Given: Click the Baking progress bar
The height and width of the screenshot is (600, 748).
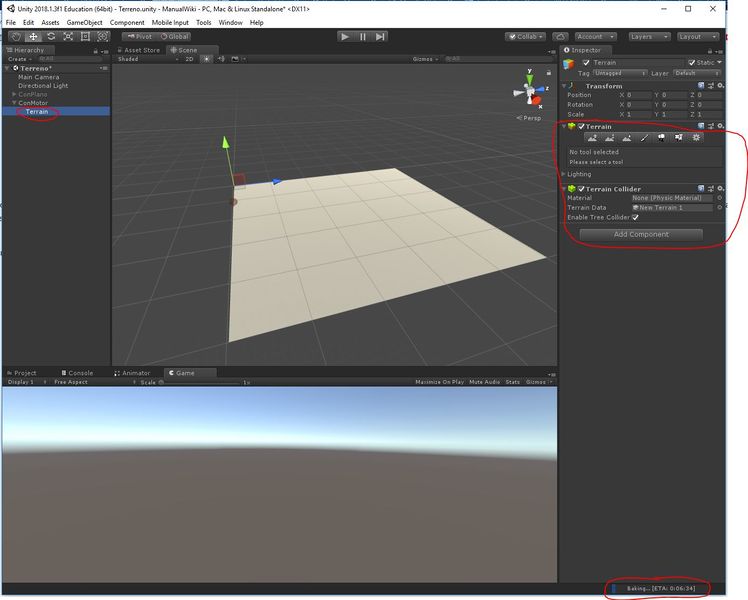Looking at the screenshot, I should [657, 588].
